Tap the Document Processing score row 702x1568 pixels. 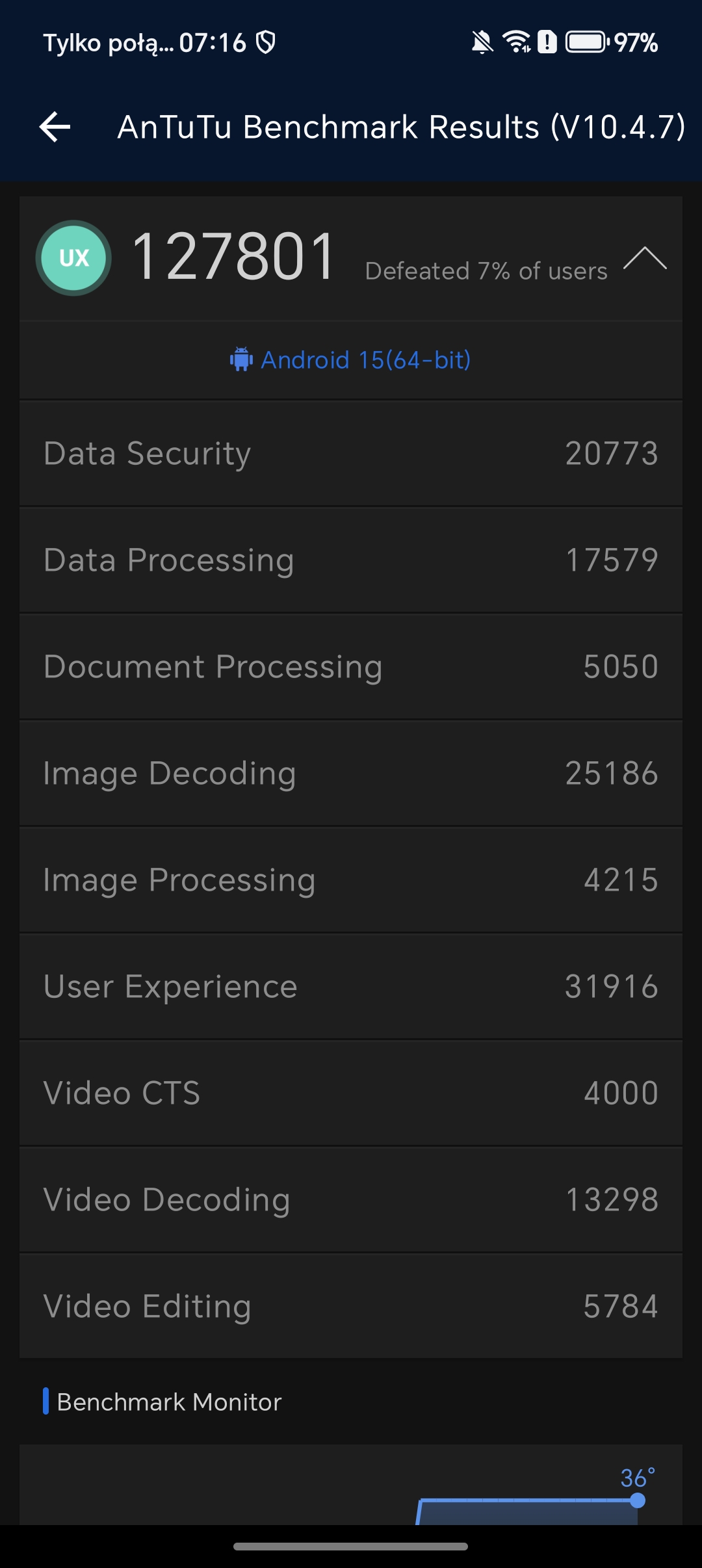point(351,667)
